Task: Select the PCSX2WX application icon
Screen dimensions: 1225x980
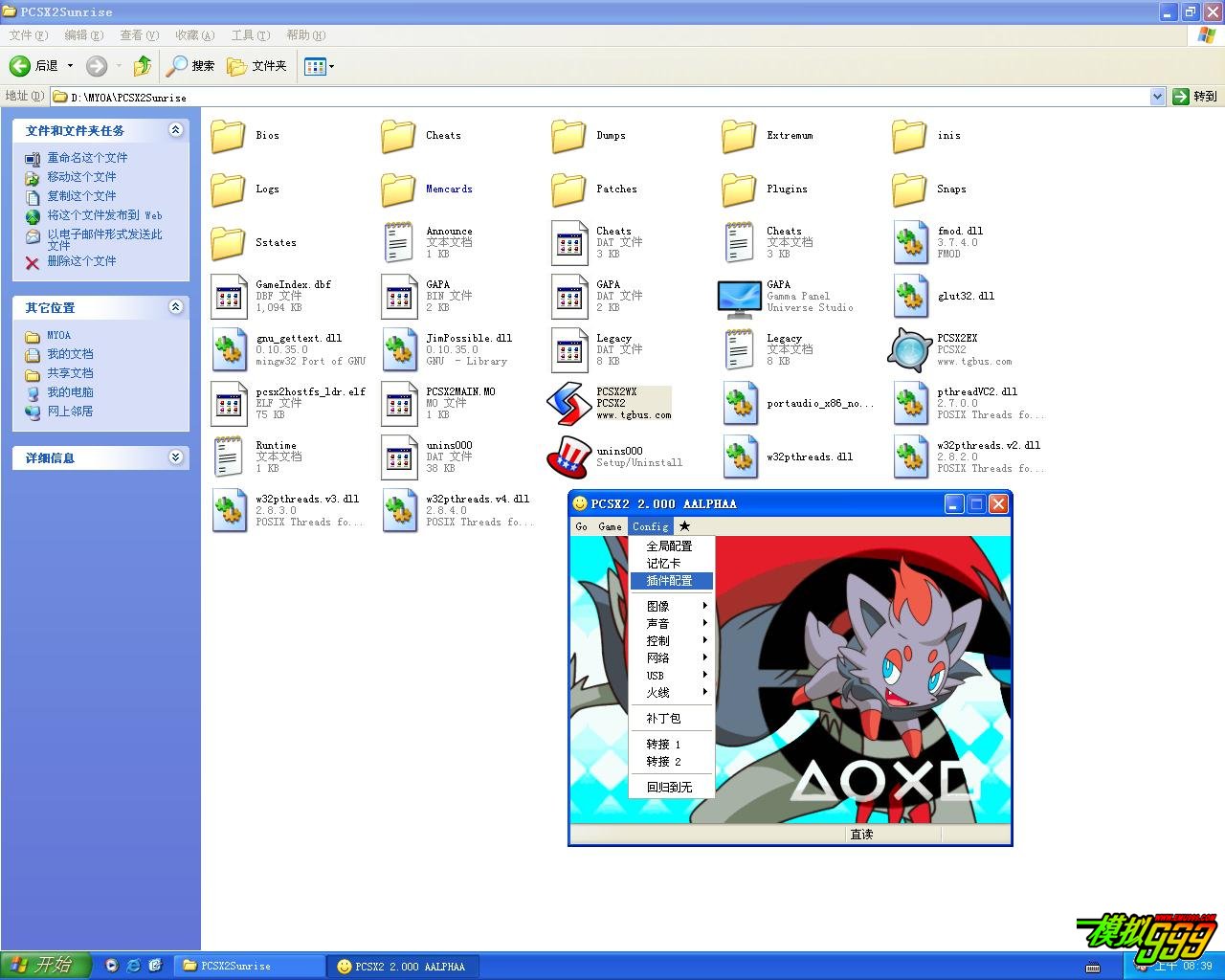Action: tap(568, 404)
